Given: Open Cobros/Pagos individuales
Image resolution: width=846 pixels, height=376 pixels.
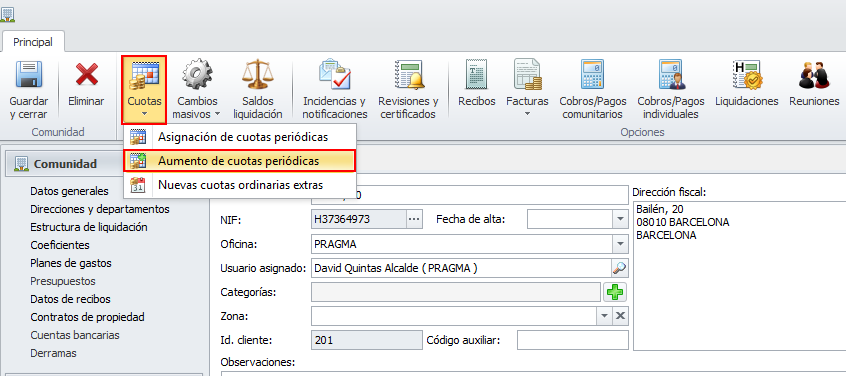Looking at the screenshot, I should tap(671, 89).
